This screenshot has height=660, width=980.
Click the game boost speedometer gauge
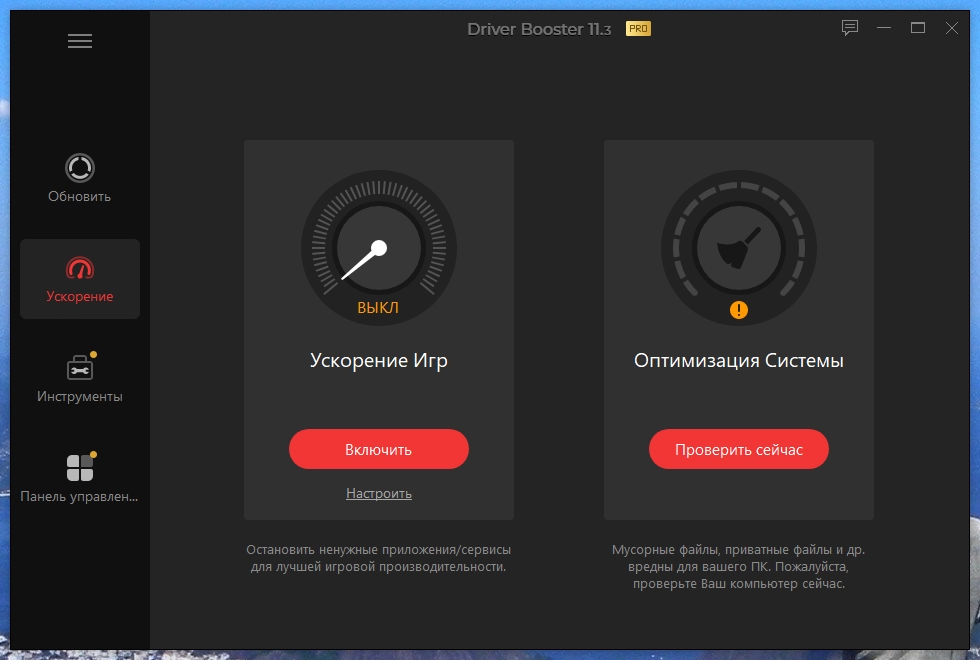click(379, 248)
